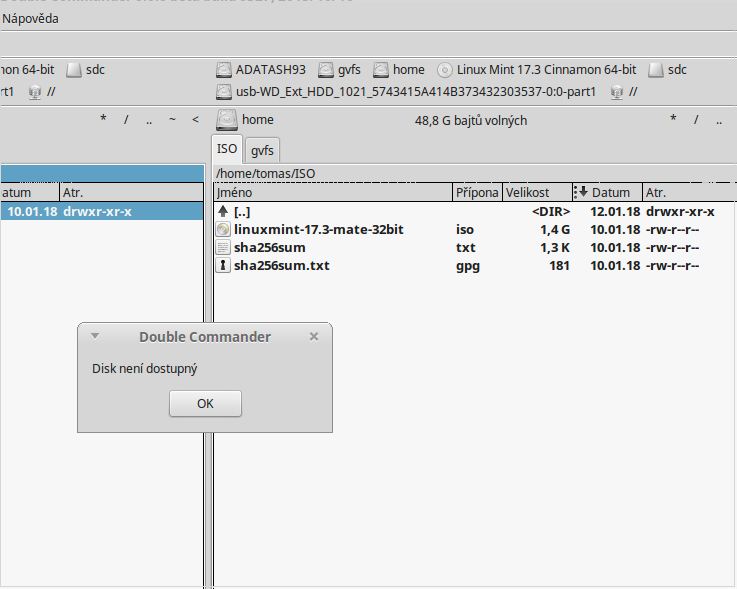This screenshot has height=589, width=737.
Task: Click the Jméno column header
Action: [x=330, y=192]
